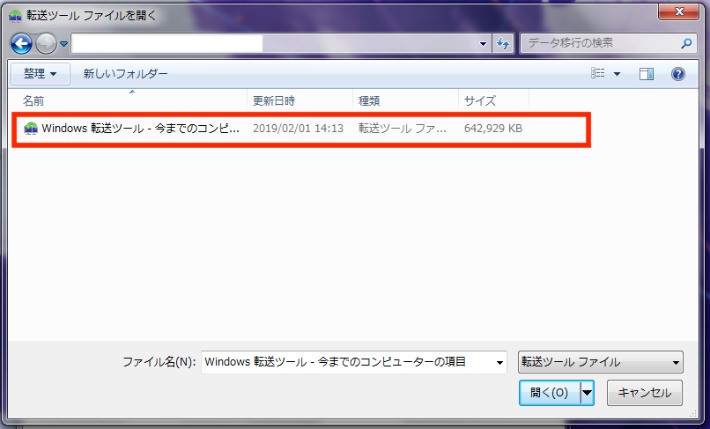Click the 642,929 KB size cell
The height and width of the screenshot is (429, 710).
(x=493, y=129)
